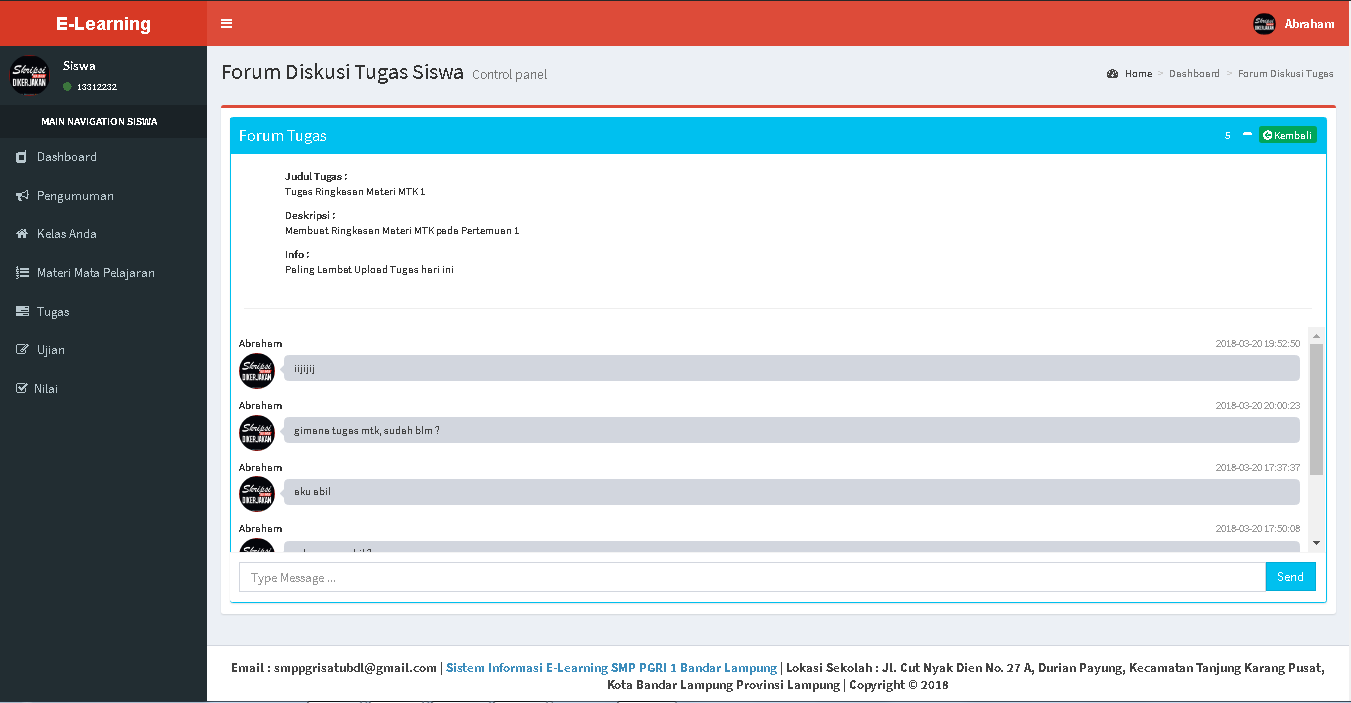This screenshot has width=1351, height=703.
Task: Click the Dashboard breadcrumb link
Action: [x=1194, y=74]
